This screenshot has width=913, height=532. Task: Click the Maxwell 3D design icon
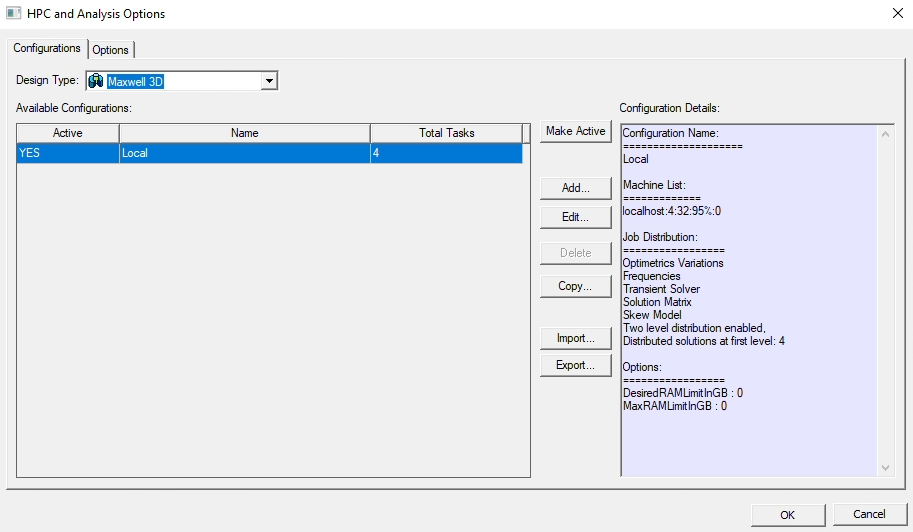pyautogui.click(x=96, y=81)
